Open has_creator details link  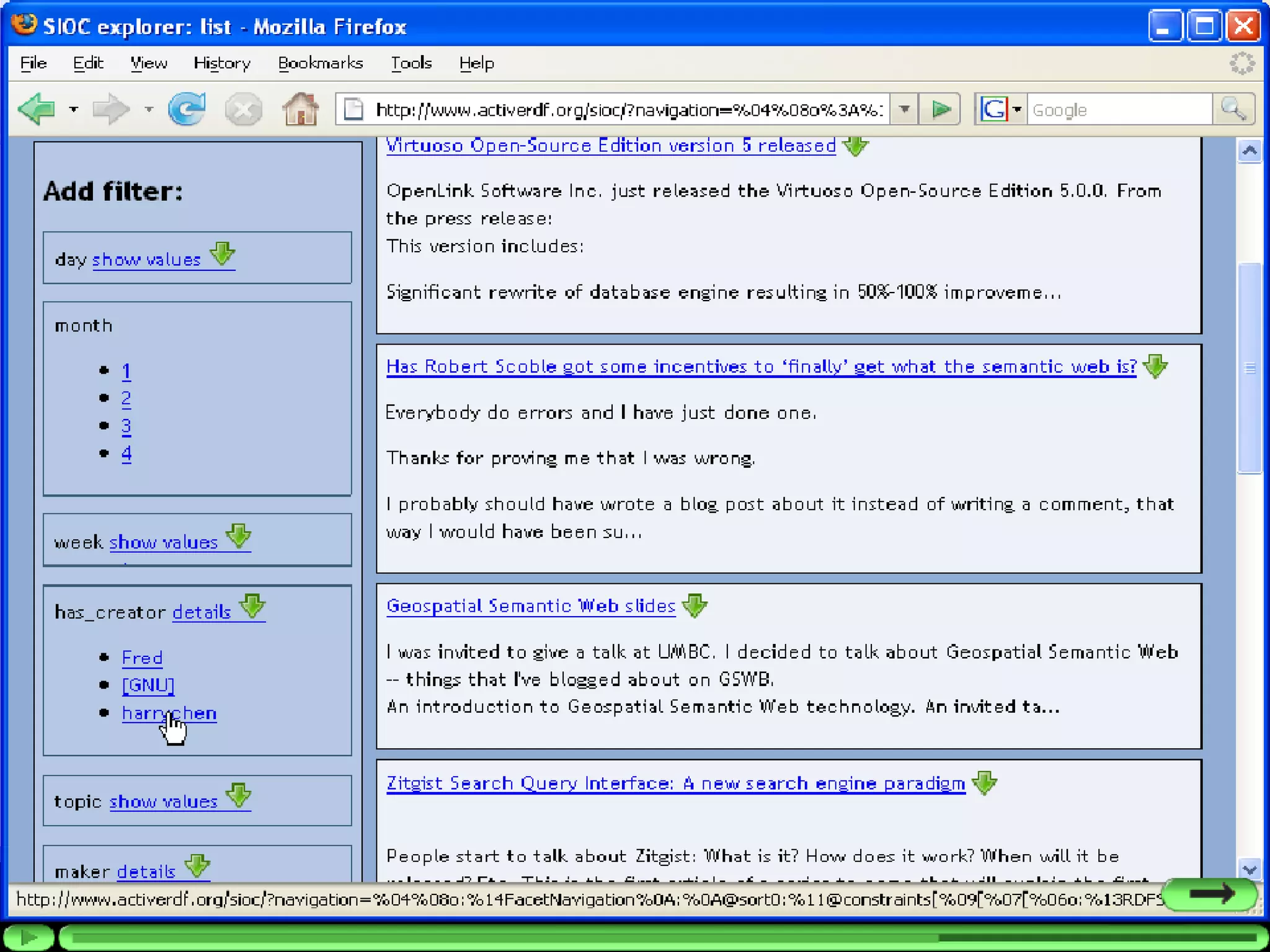pyautogui.click(x=202, y=612)
